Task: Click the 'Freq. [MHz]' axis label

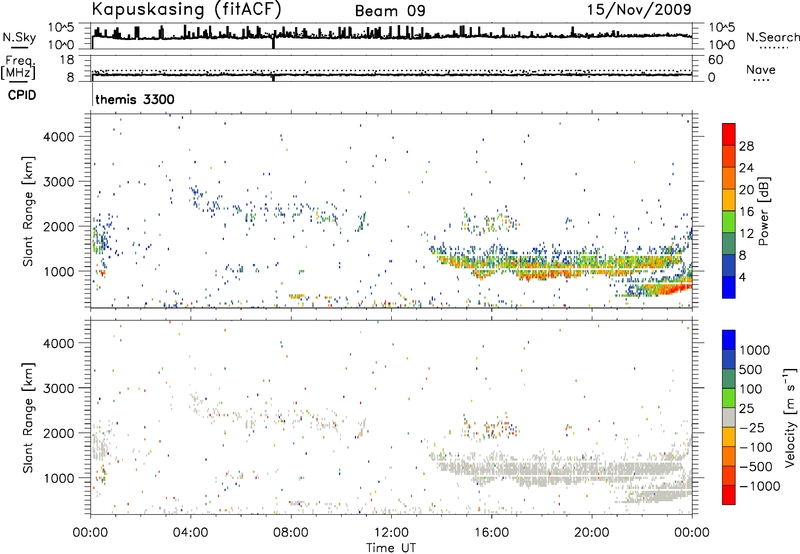Action: coord(18,68)
